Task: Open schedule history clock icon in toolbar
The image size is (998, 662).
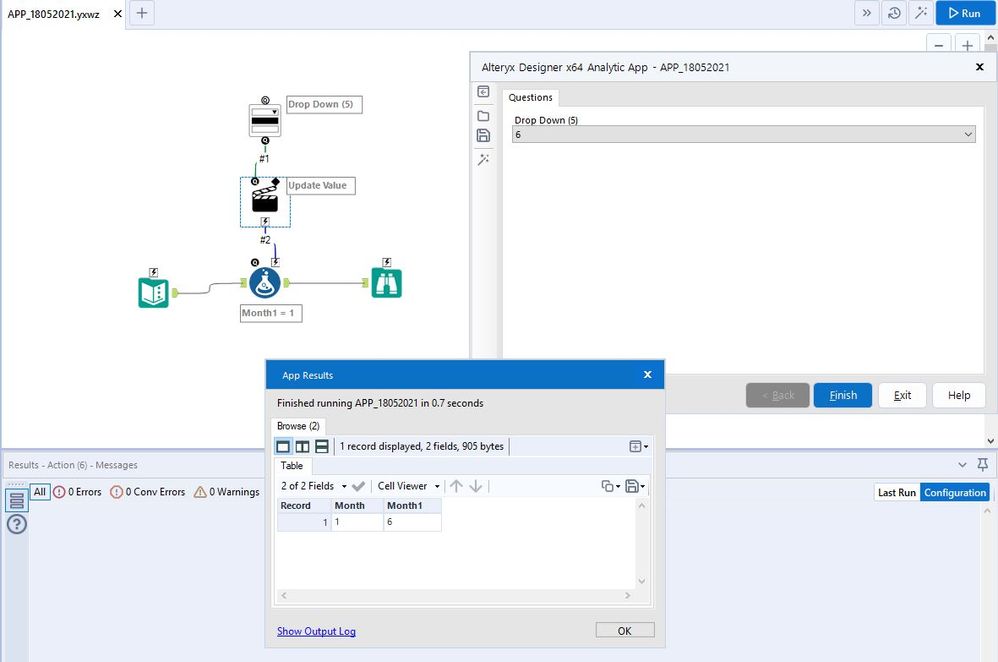Action: (x=894, y=13)
